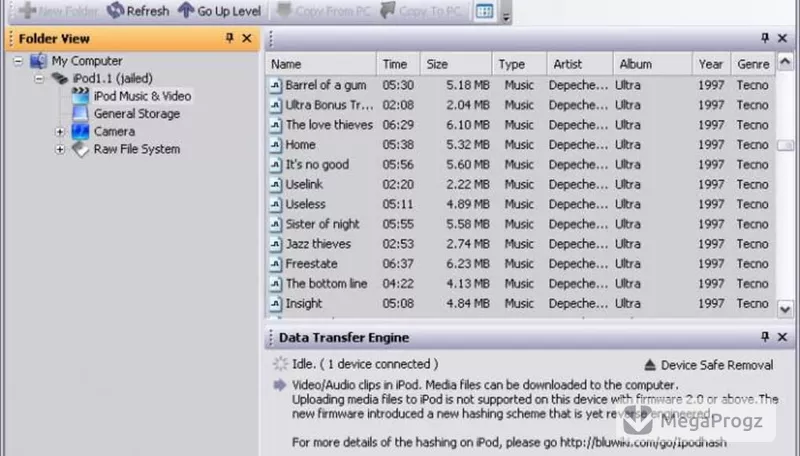
Task: Sort by the Year column header
Action: tap(711, 64)
